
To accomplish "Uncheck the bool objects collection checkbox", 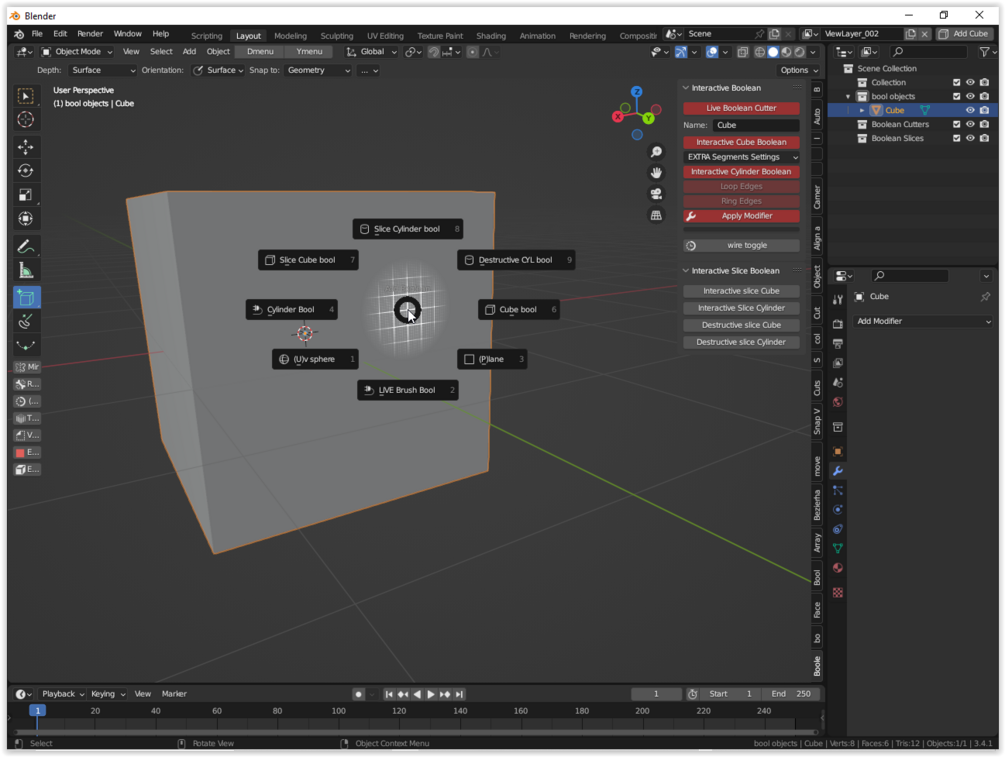I will [x=956, y=97].
